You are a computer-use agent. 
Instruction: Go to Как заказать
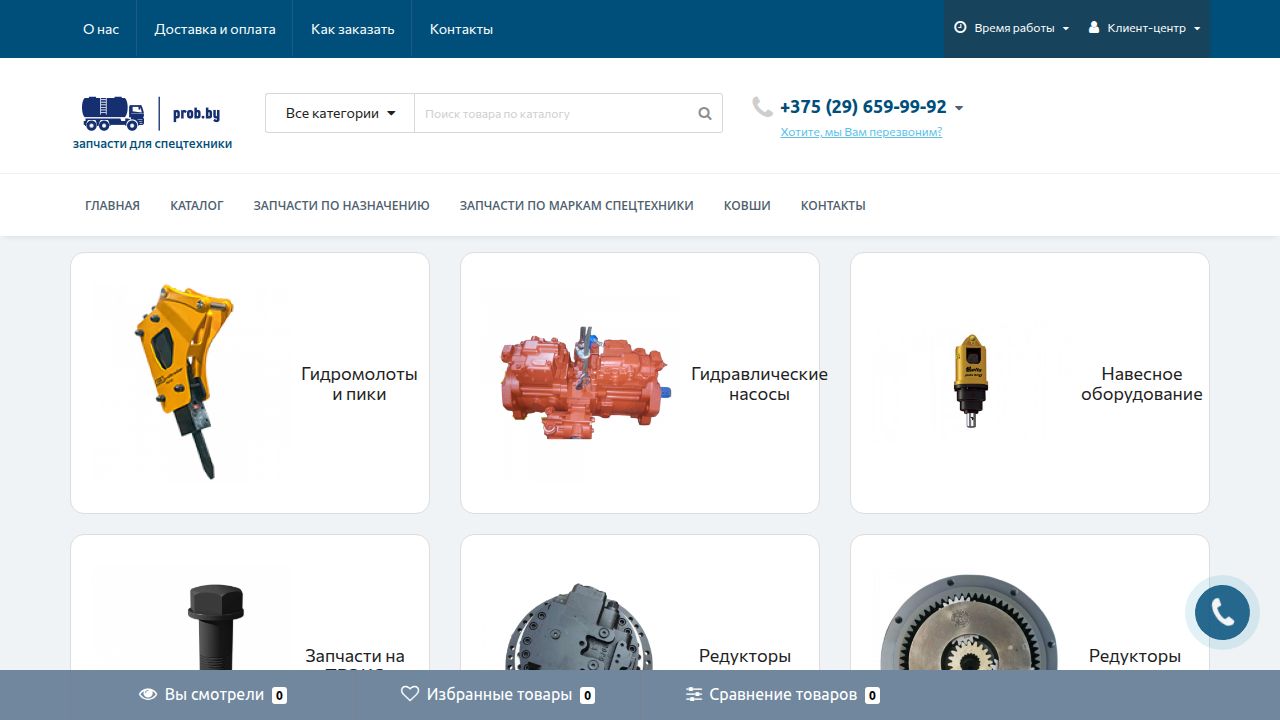(x=353, y=29)
